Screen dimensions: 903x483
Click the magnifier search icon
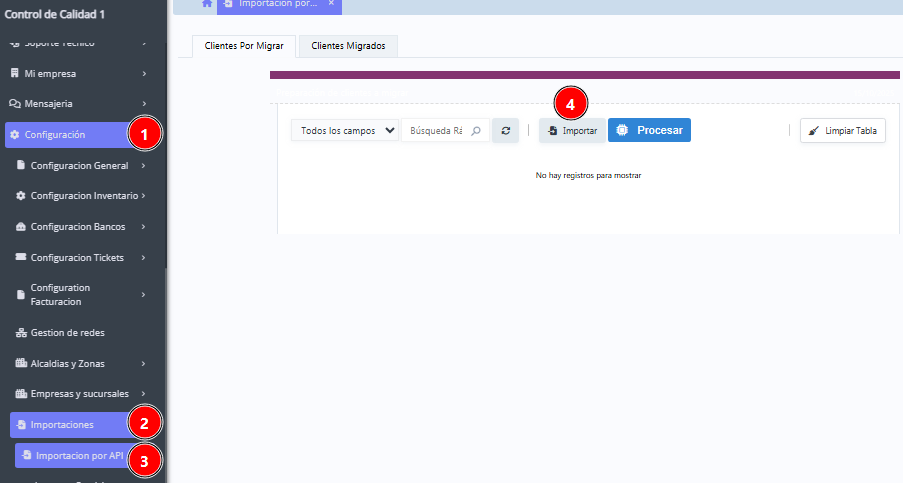pos(476,131)
